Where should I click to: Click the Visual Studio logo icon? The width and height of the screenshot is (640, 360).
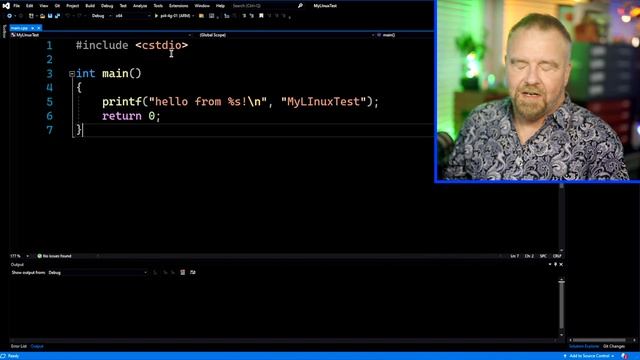6,6
